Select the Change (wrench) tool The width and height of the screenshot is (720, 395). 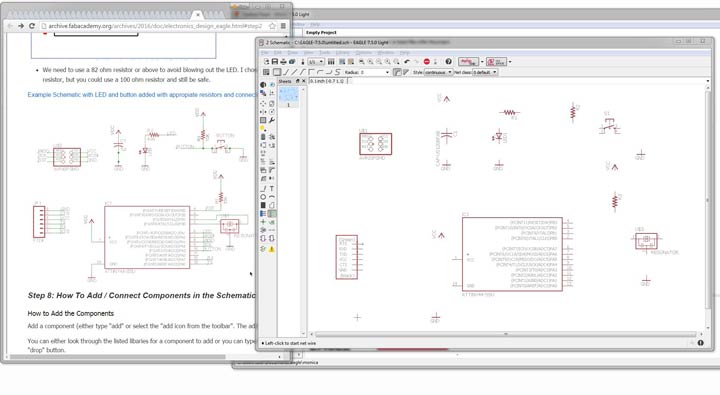[272, 120]
